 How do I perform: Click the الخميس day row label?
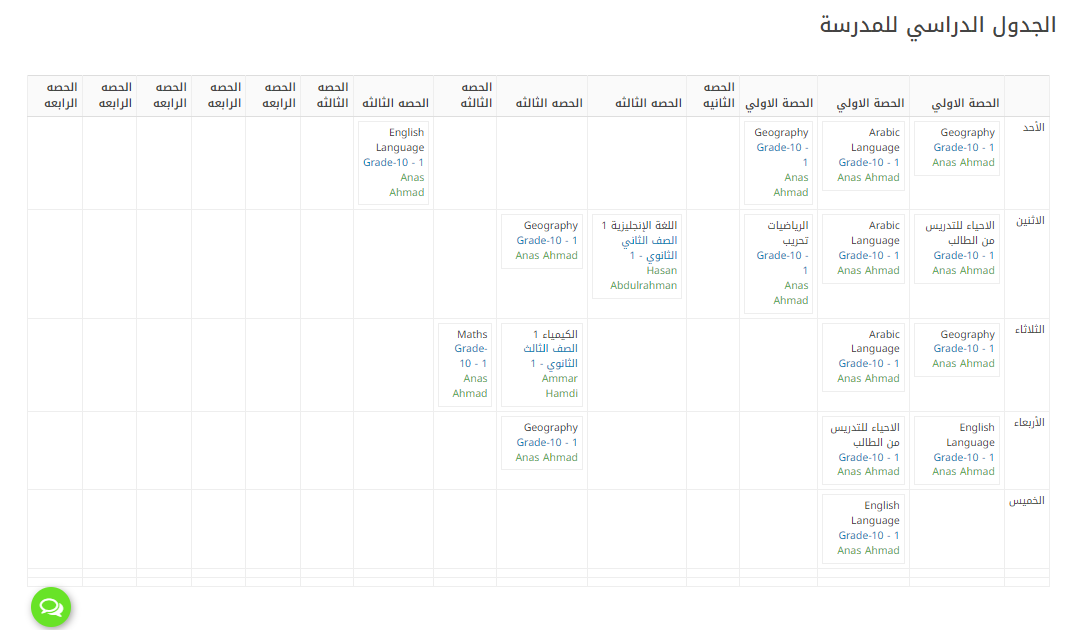click(x=1026, y=501)
